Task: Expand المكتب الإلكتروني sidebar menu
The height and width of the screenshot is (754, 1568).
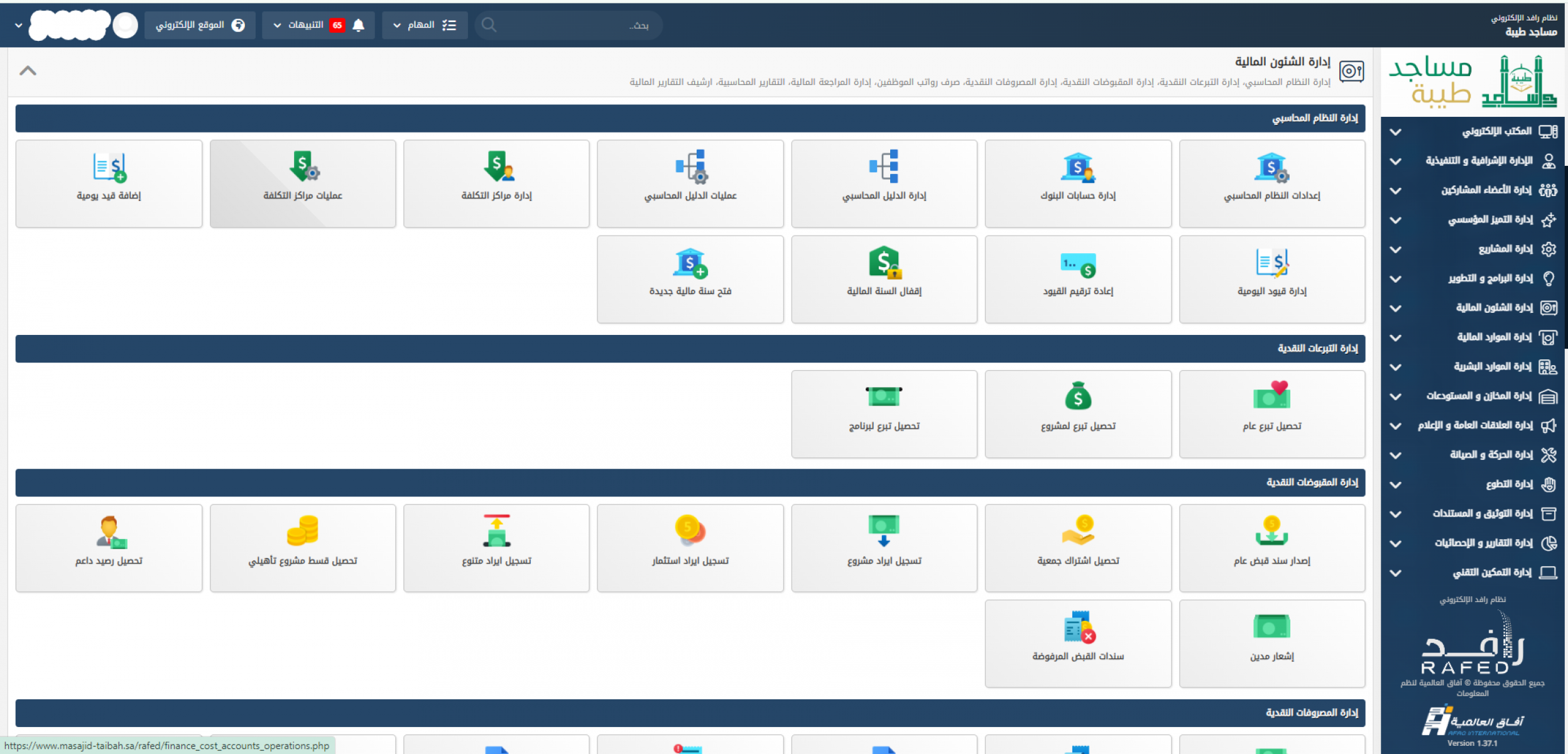Action: click(x=1473, y=131)
